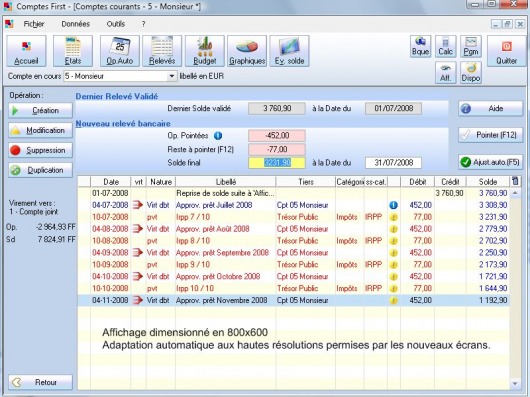Click yellow marker on Approv. prêt Octobre row
Viewport: 530px width, 397px height.
point(393,277)
